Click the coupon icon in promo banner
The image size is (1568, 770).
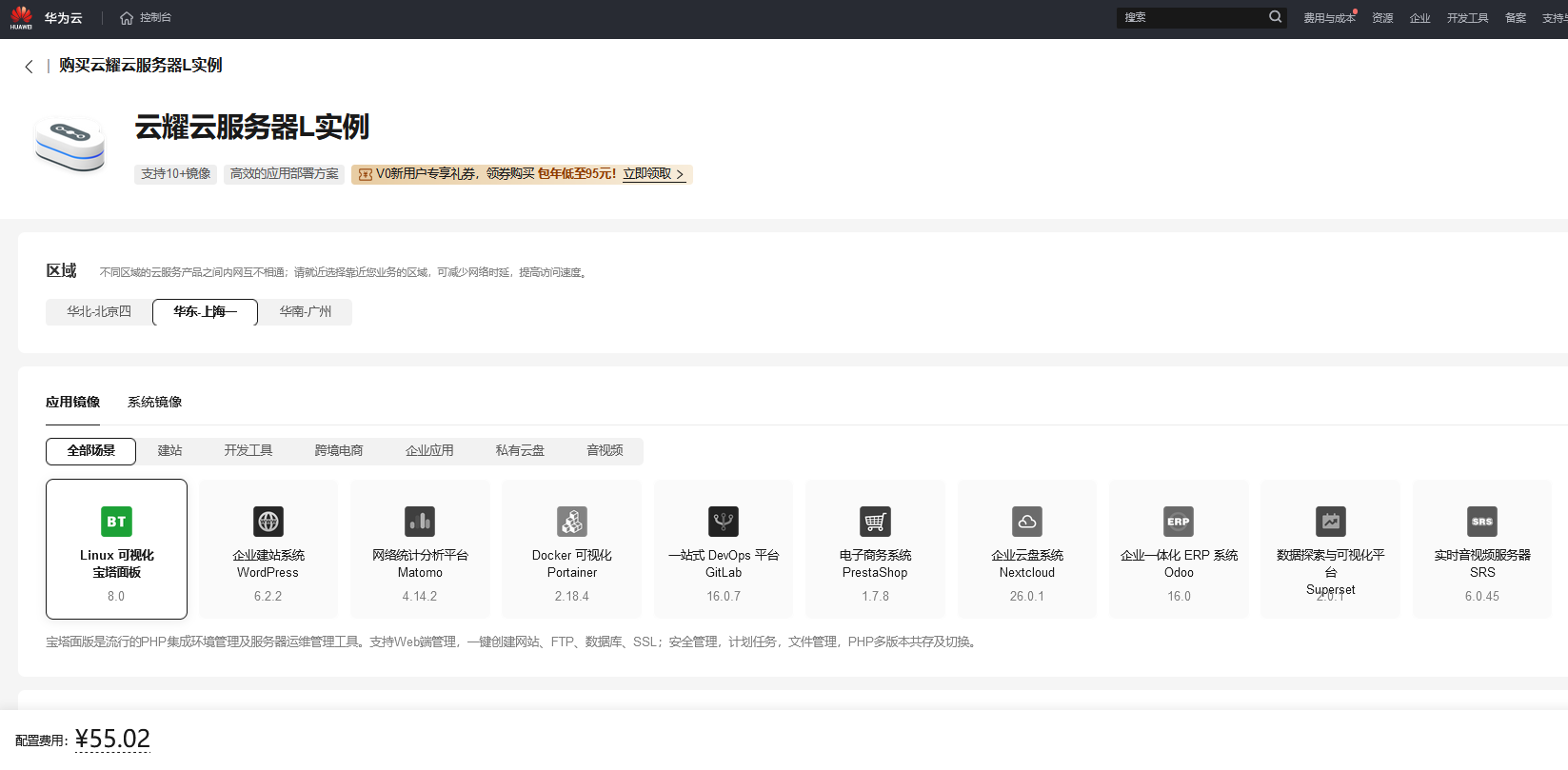point(365,174)
